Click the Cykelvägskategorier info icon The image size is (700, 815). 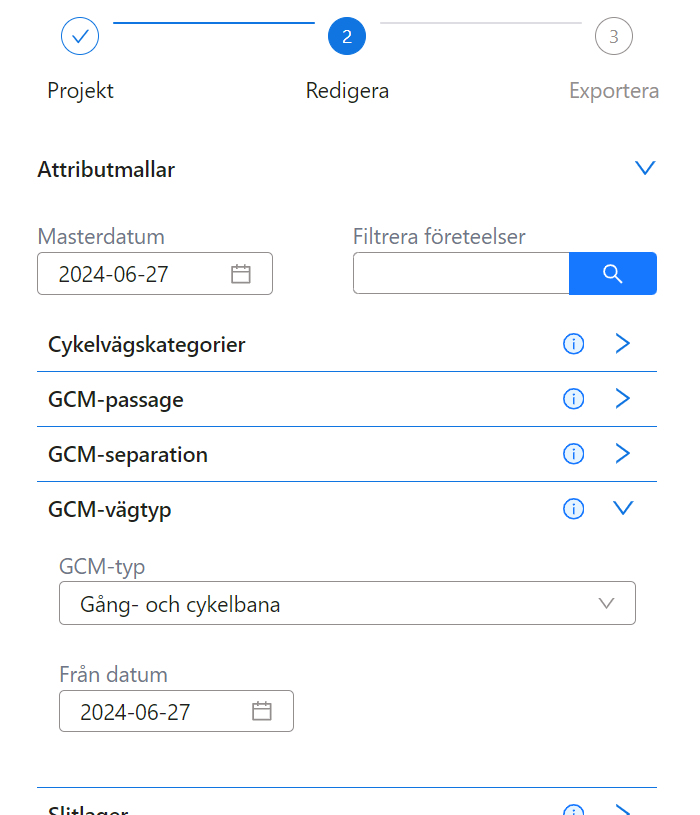(x=573, y=344)
